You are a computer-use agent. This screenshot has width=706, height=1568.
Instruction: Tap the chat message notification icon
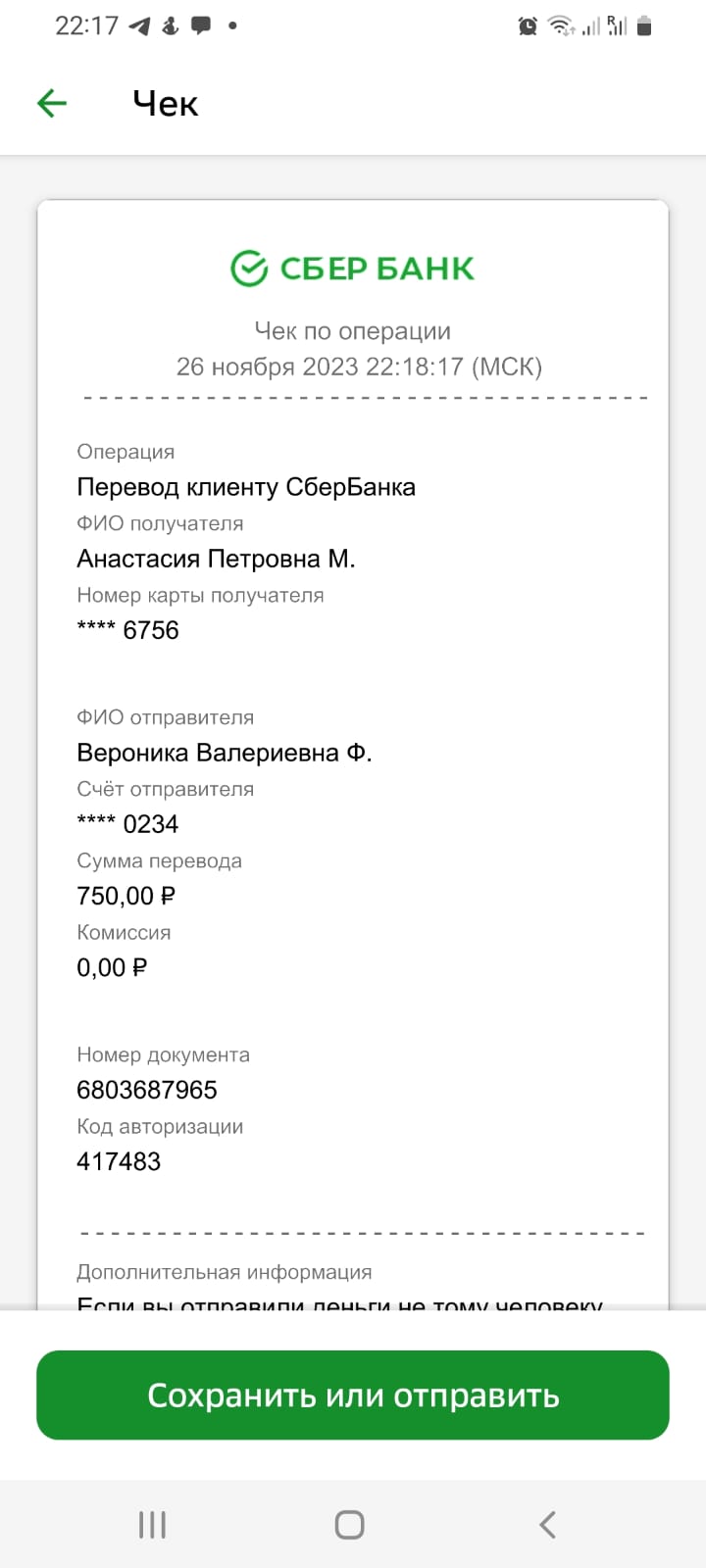pyautogui.click(x=201, y=26)
